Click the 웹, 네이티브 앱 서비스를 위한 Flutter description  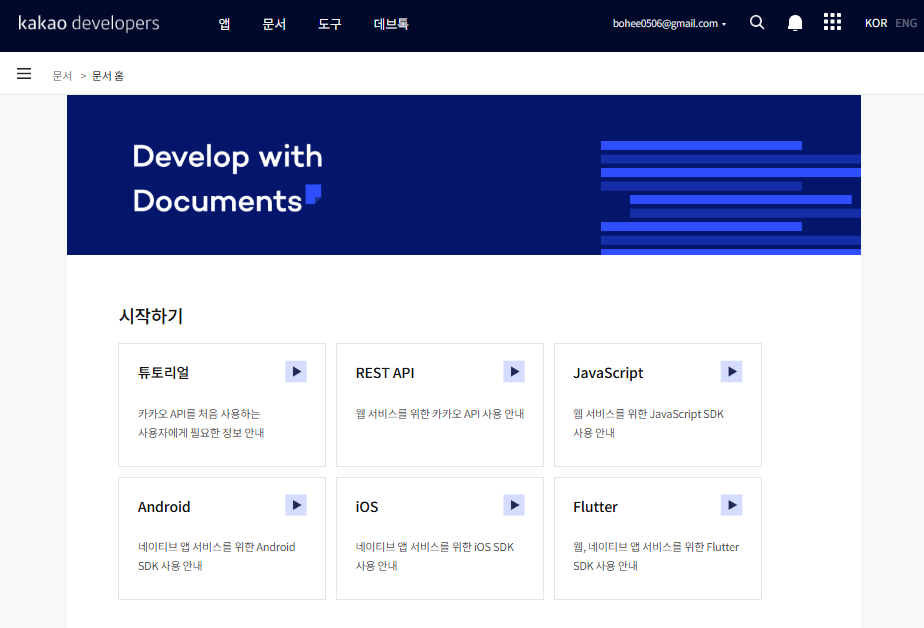click(x=656, y=556)
